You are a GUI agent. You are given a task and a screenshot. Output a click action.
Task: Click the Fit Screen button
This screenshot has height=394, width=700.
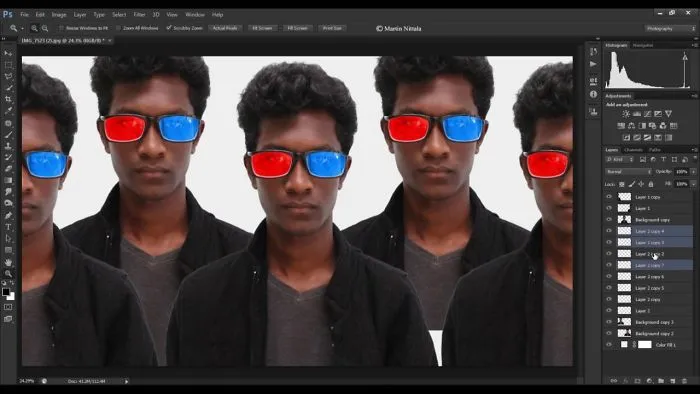click(x=262, y=28)
